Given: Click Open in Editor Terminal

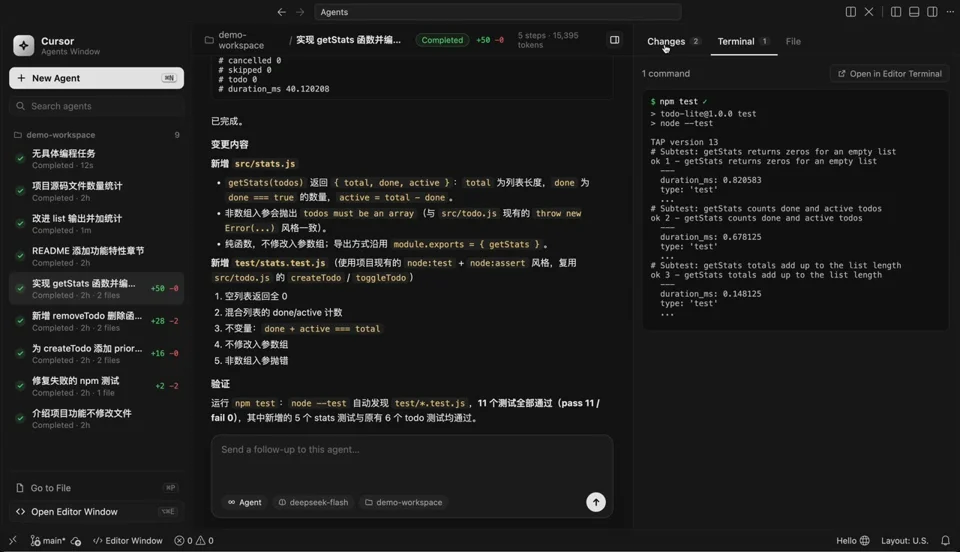Looking at the screenshot, I should click(889, 73).
